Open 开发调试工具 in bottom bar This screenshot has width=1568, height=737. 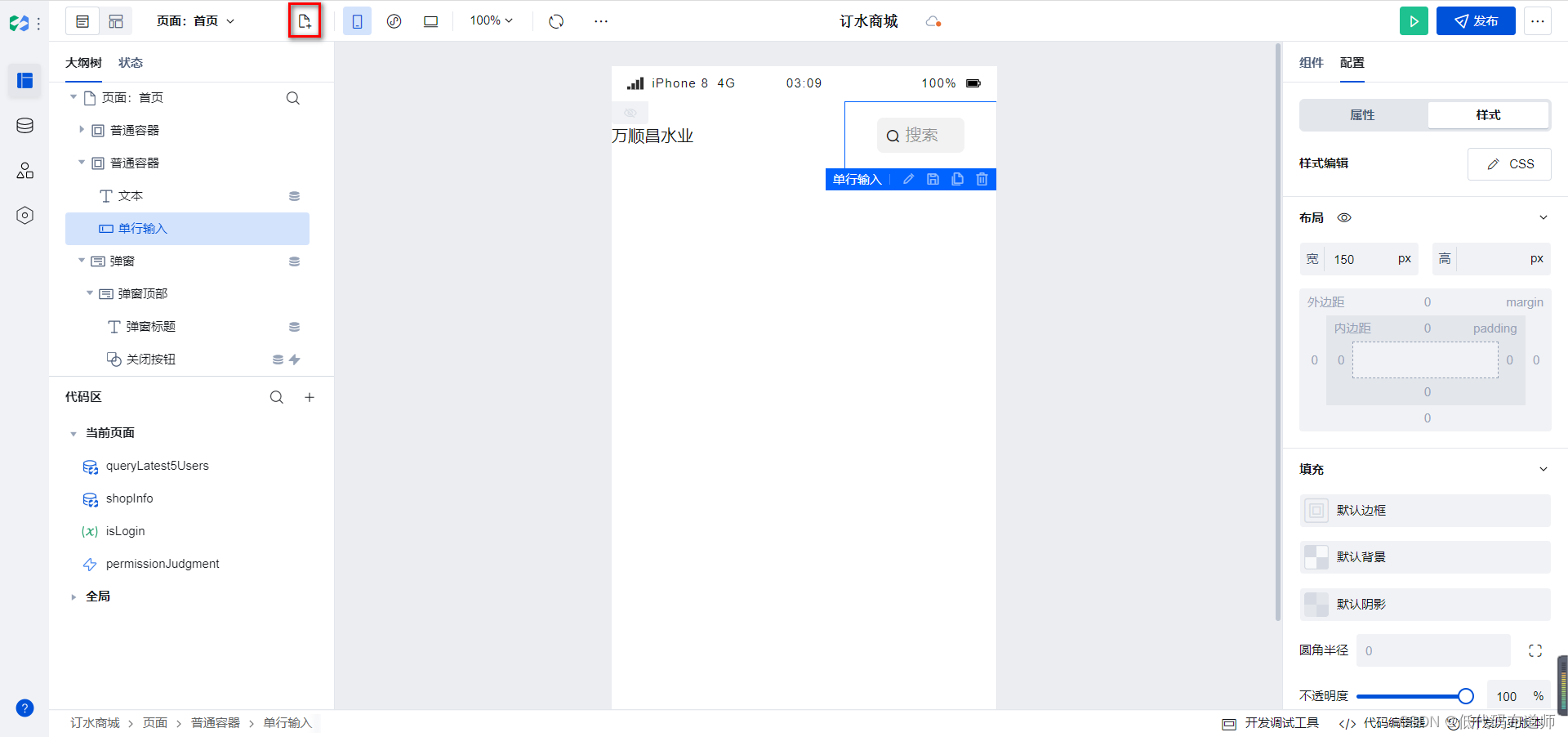(x=1270, y=723)
